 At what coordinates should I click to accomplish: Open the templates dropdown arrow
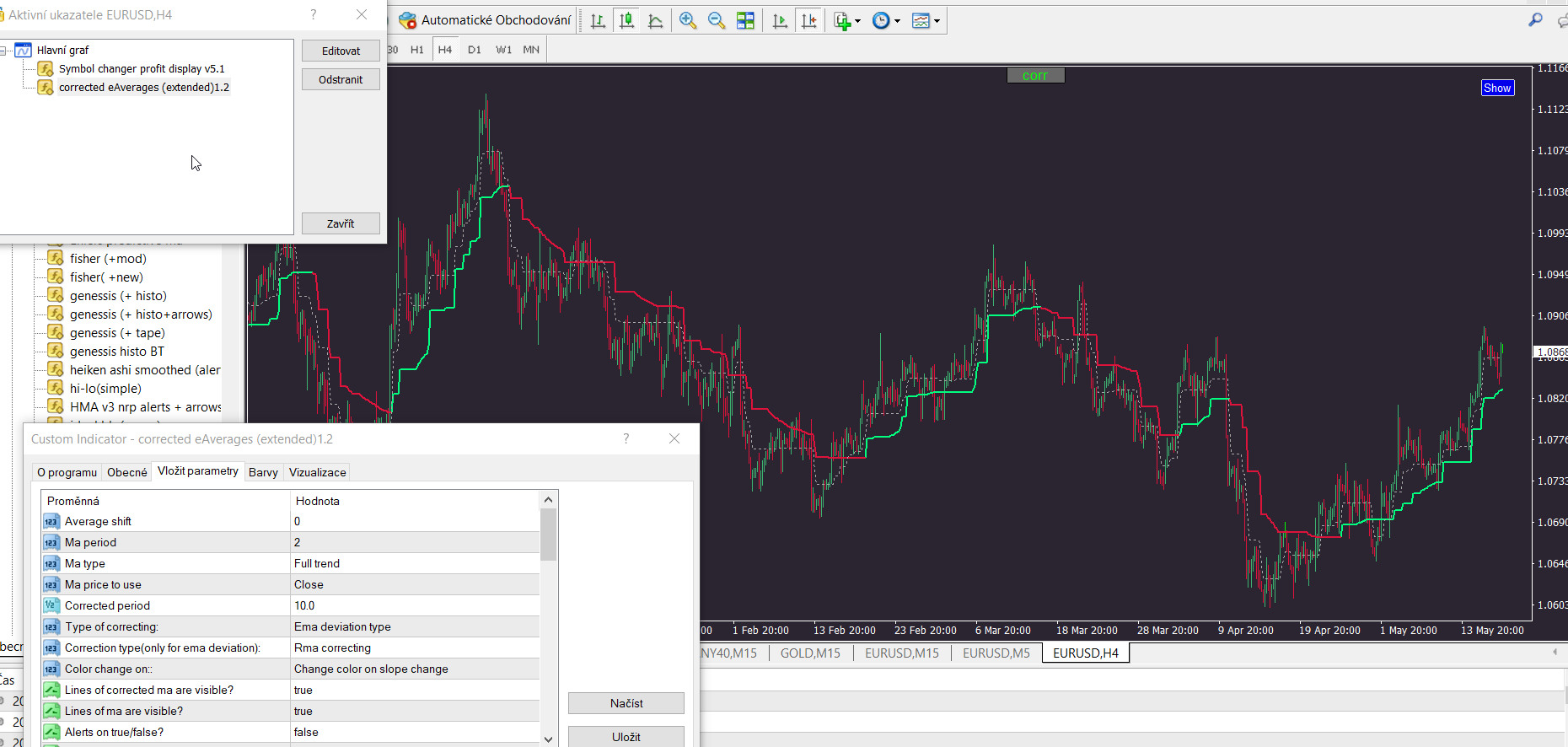pyautogui.click(x=937, y=22)
